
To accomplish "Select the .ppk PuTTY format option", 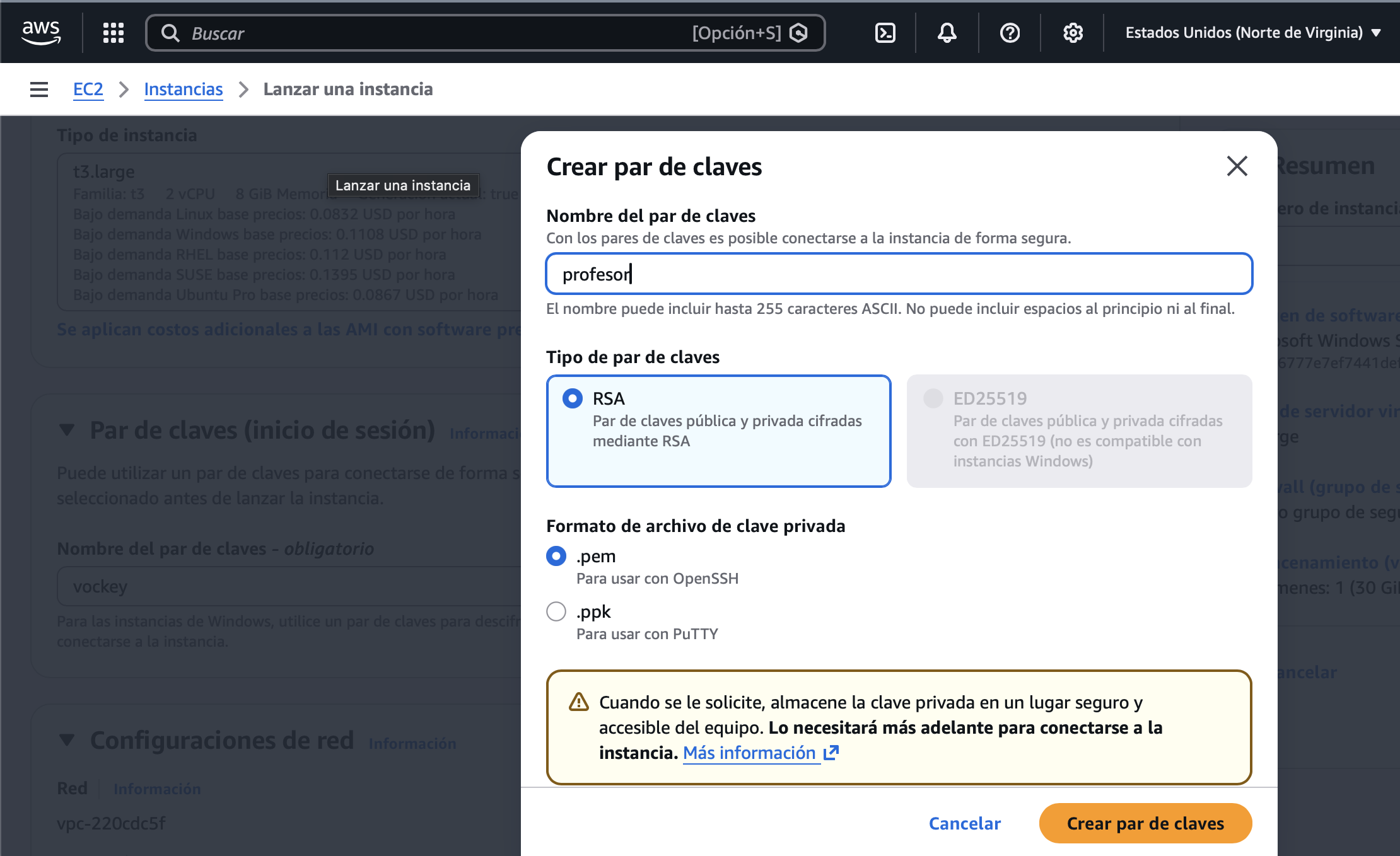I will 556,611.
